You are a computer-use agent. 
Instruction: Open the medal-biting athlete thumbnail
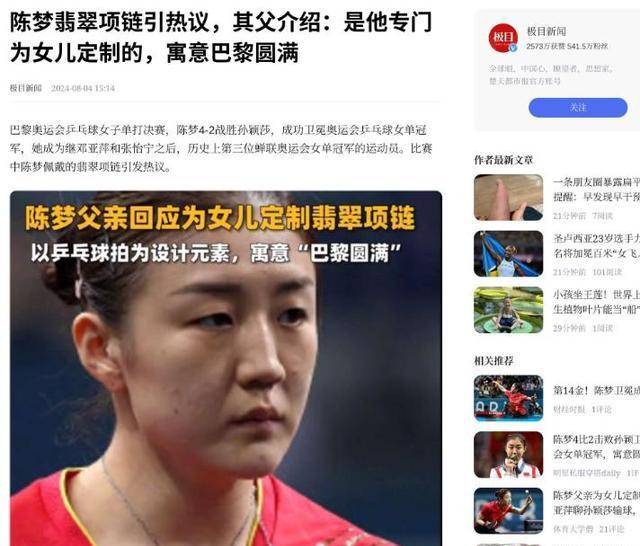pyautogui.click(x=508, y=455)
